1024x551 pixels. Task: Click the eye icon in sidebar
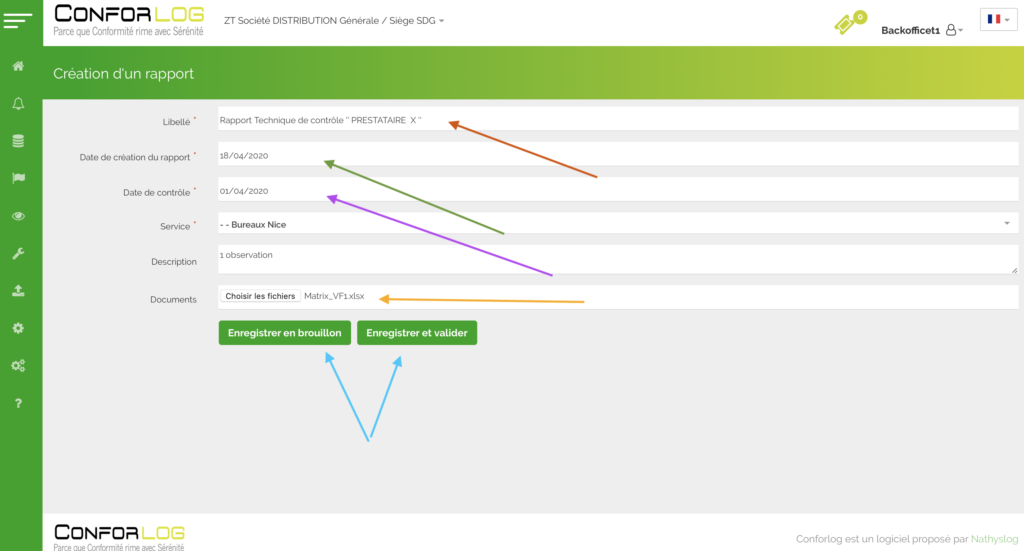18,216
